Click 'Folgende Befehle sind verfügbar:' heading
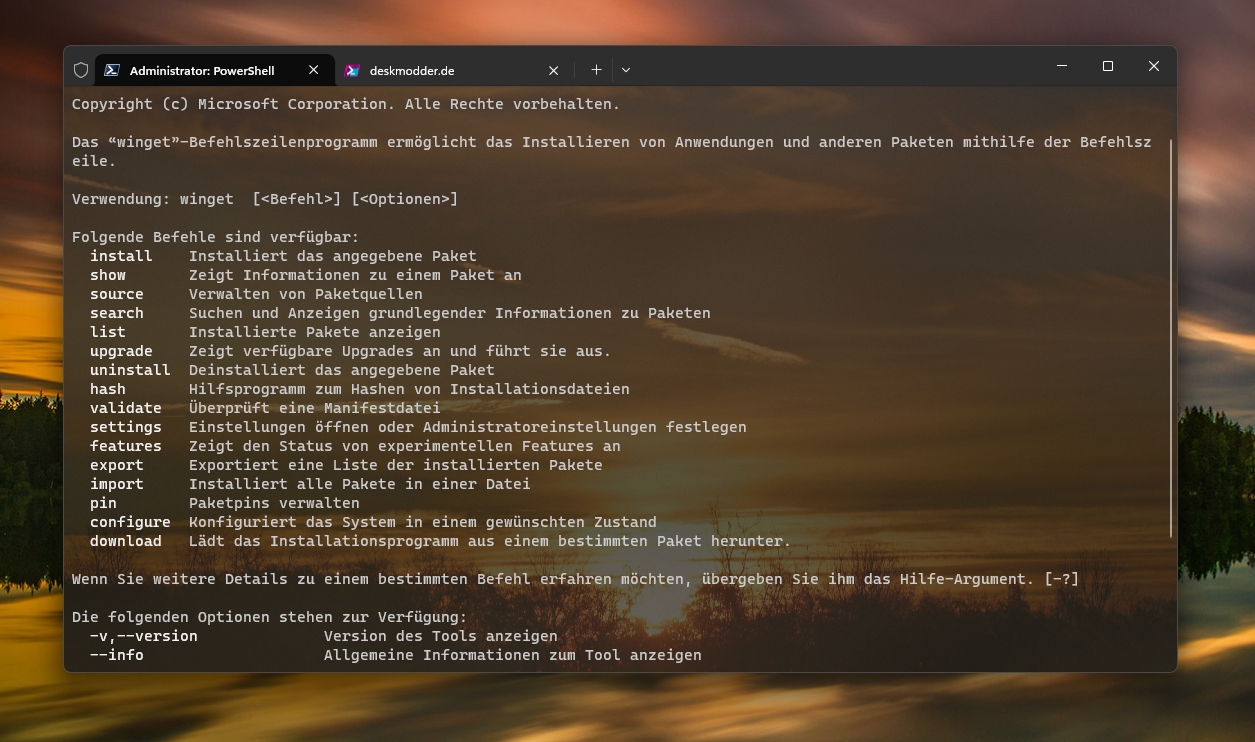The height and width of the screenshot is (742, 1255). pos(216,237)
